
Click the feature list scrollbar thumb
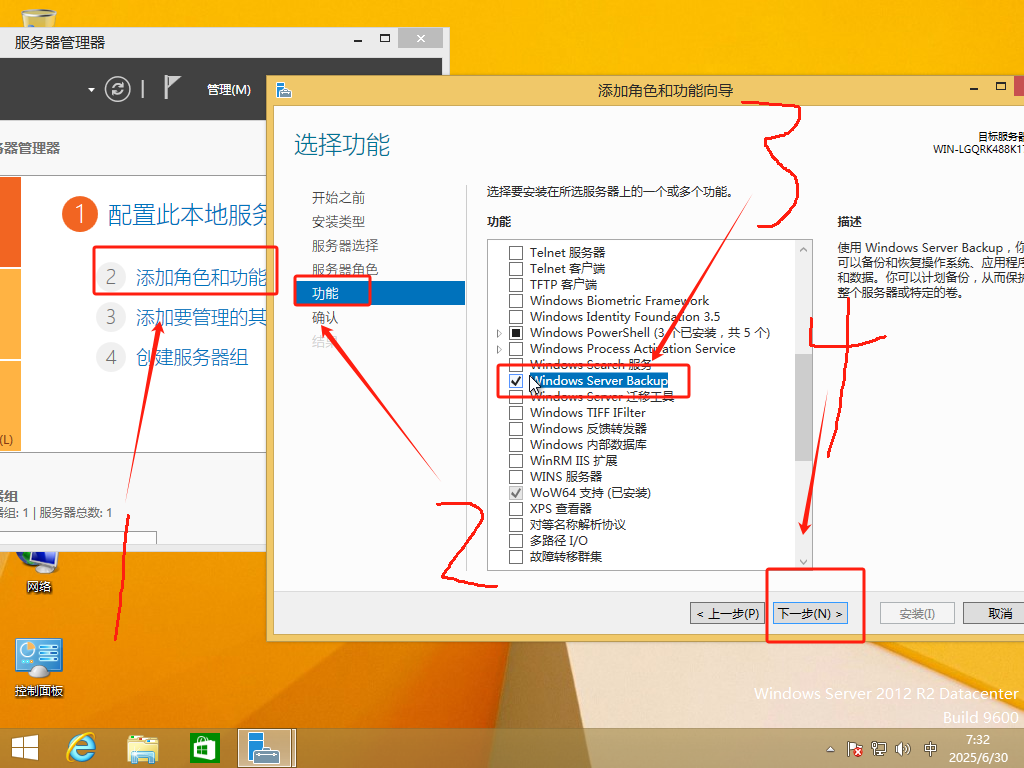click(803, 408)
